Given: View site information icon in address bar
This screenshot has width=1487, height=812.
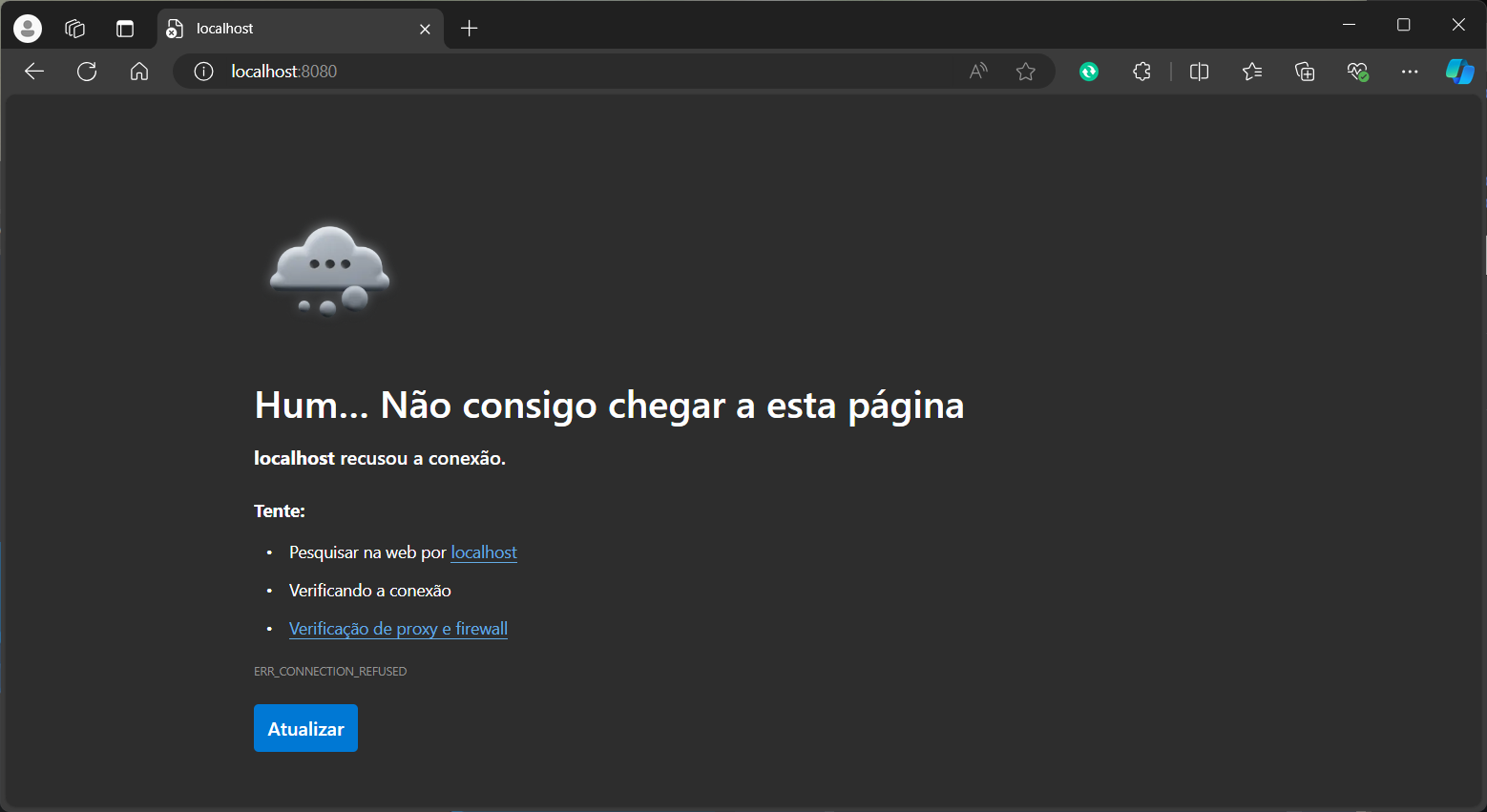Looking at the screenshot, I should pyautogui.click(x=203, y=72).
